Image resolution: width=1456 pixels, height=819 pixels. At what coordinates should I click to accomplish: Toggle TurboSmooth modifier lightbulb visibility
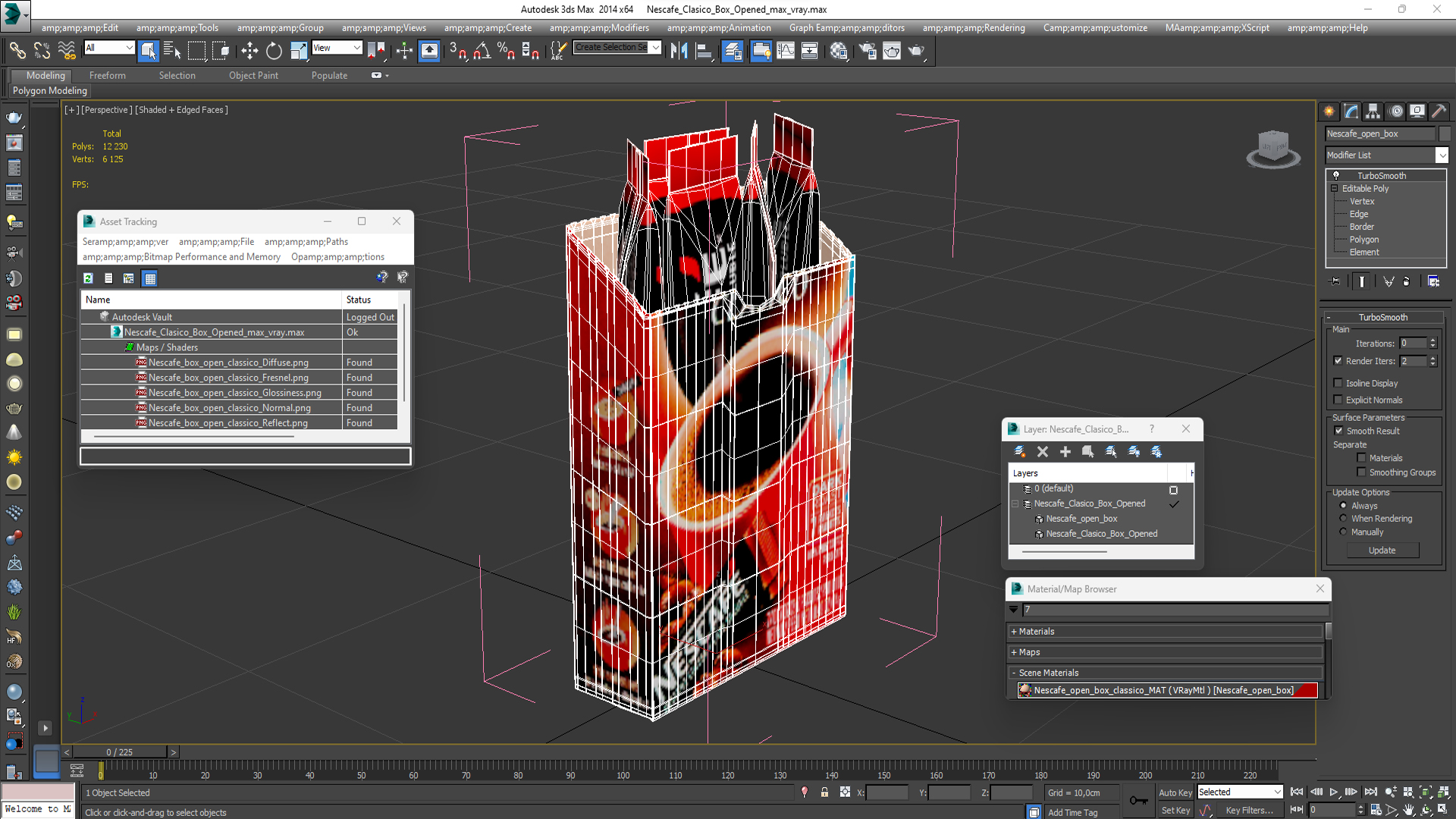click(x=1336, y=175)
